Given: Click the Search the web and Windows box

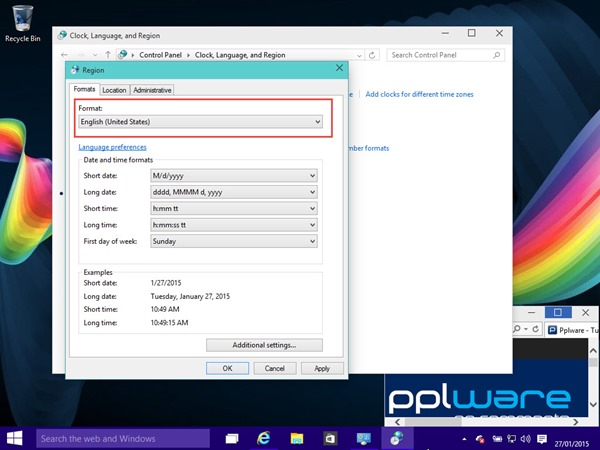Looking at the screenshot, I should click(123, 439).
